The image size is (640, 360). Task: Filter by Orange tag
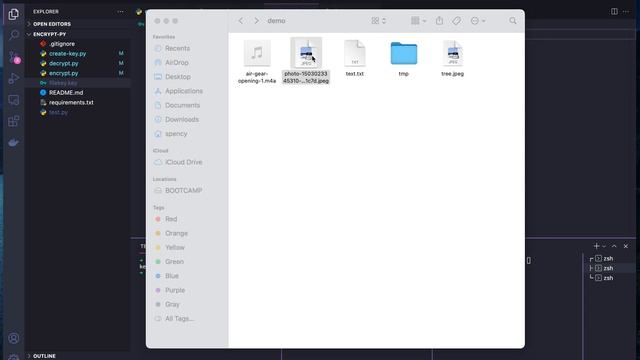(x=176, y=233)
